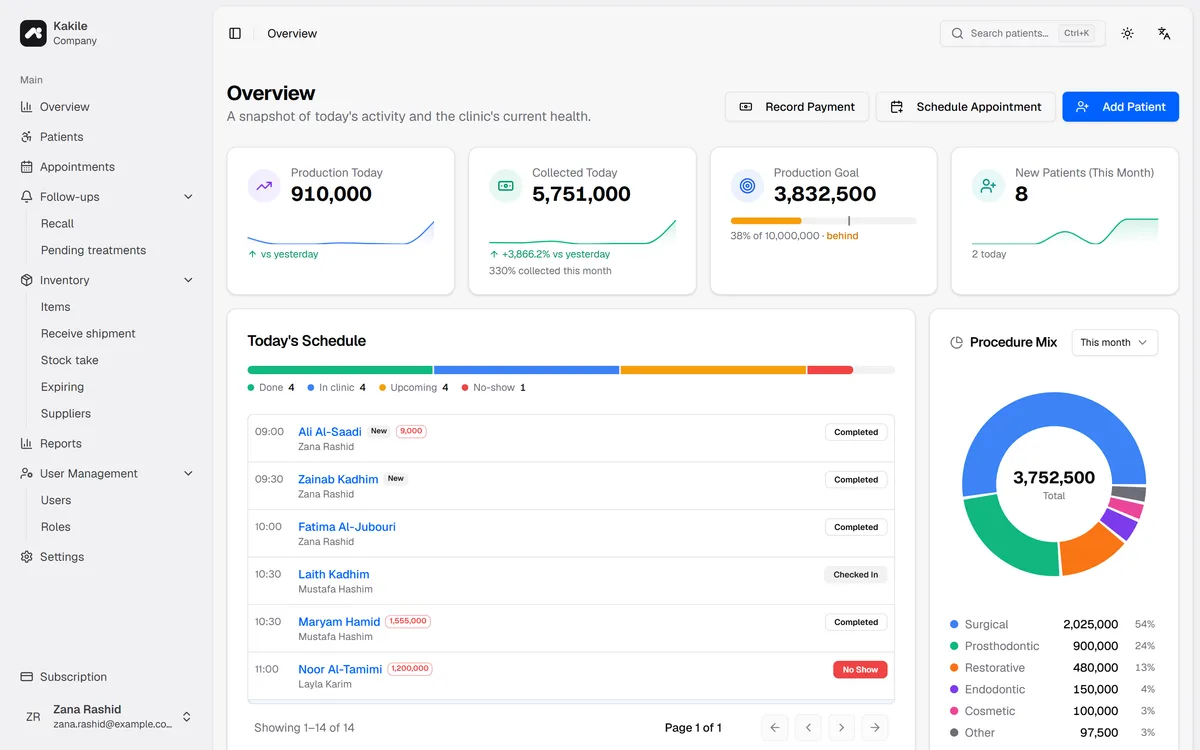Image resolution: width=1200 pixels, height=750 pixels.
Task: Click the Procedure Mix pie chart icon
Action: tap(956, 342)
